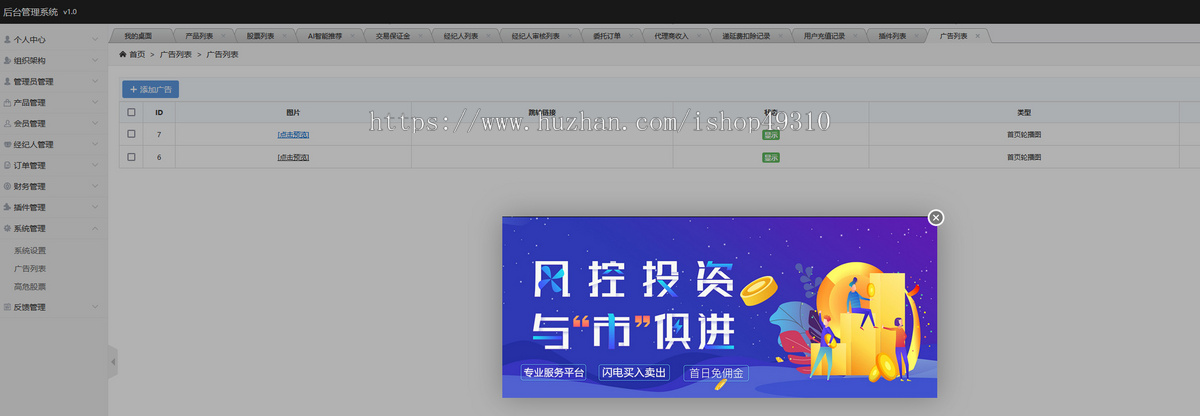
Task: Switch to 产品列表 tab
Action: click(x=200, y=35)
